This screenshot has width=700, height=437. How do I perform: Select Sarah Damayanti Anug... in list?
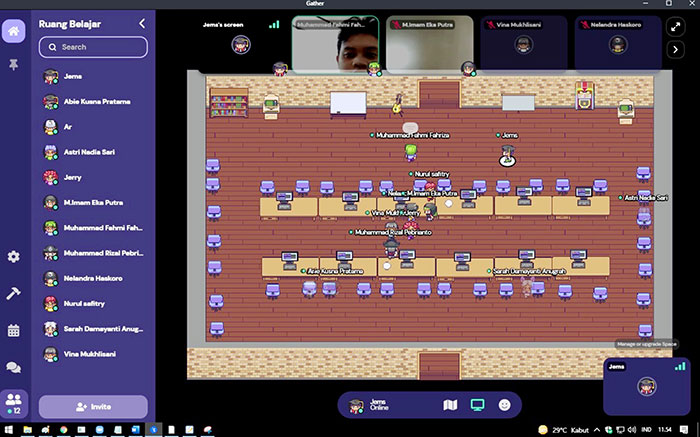coord(93,329)
